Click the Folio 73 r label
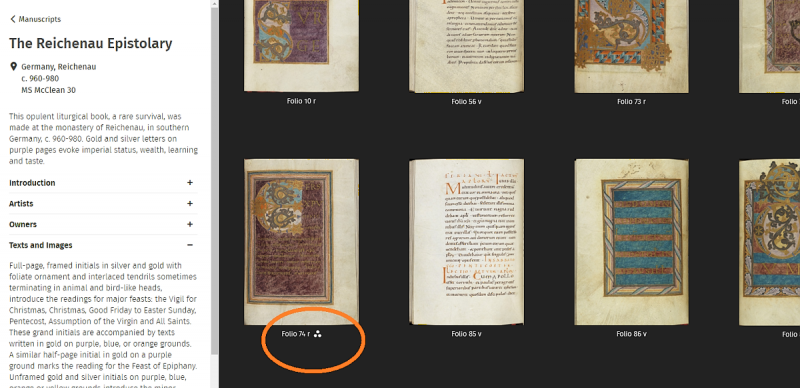The height and width of the screenshot is (388, 800). (x=632, y=102)
